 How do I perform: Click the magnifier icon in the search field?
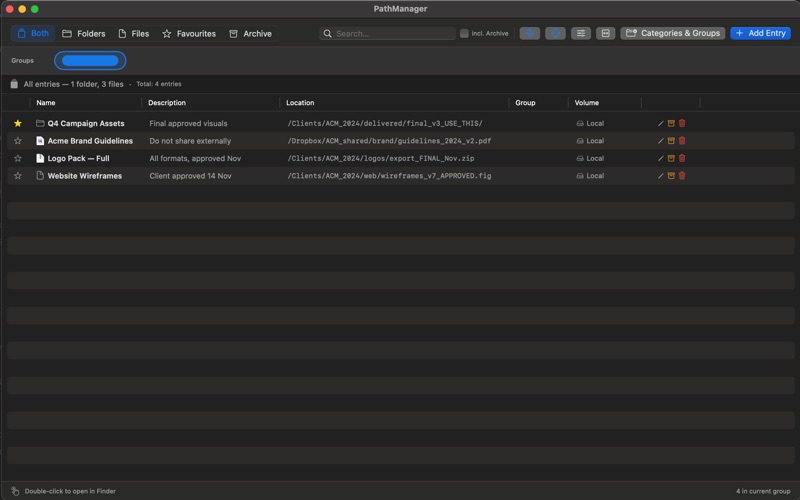point(328,34)
